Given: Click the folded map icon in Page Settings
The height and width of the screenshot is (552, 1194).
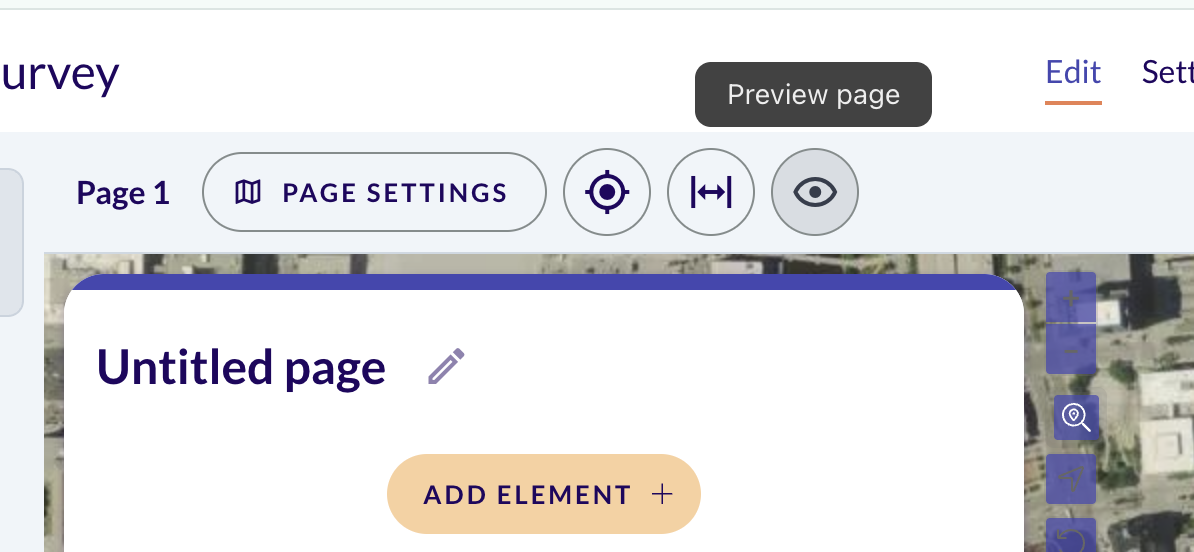Looking at the screenshot, I should coord(248,192).
